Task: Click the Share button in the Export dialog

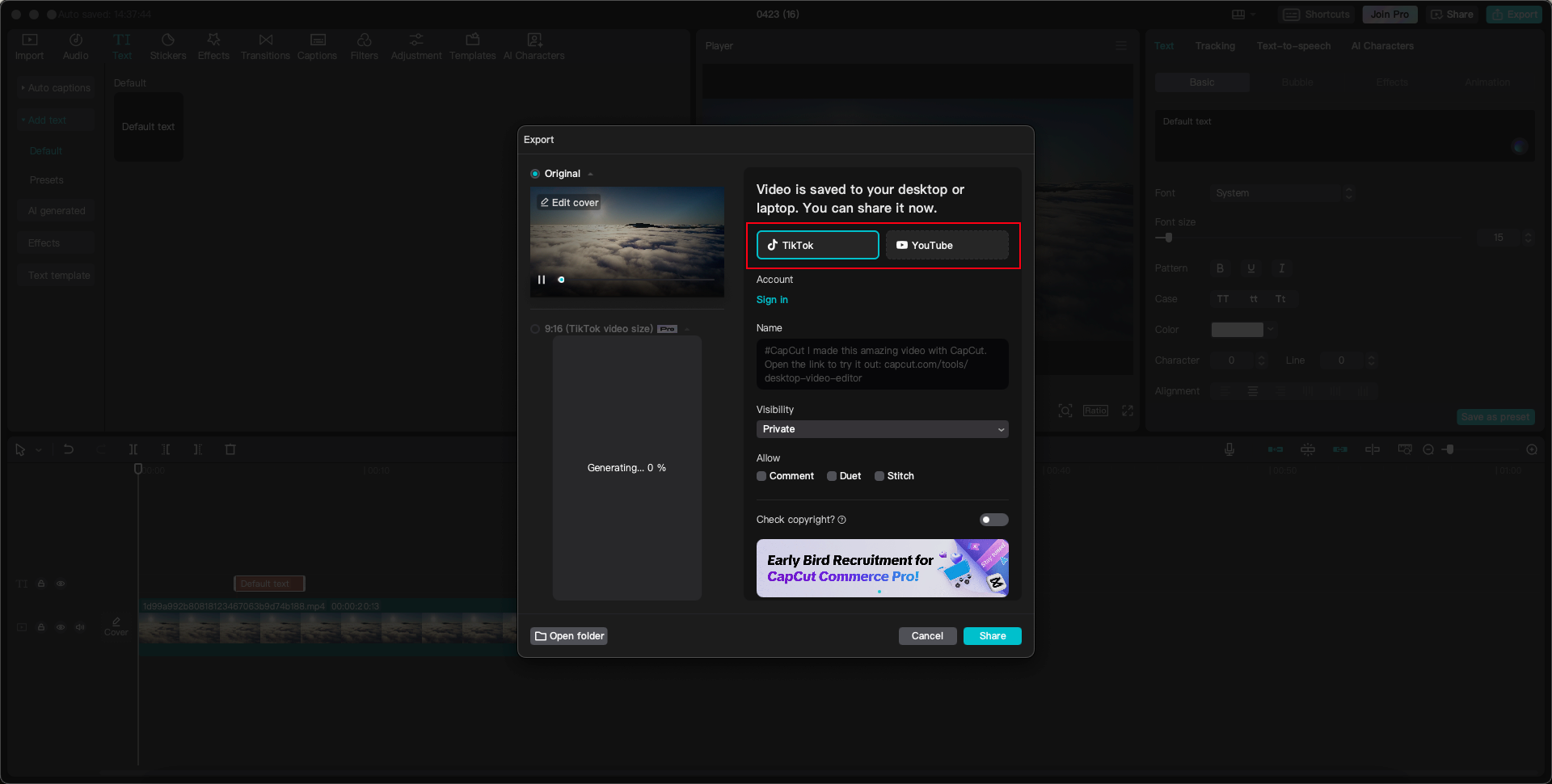Action: (x=992, y=636)
